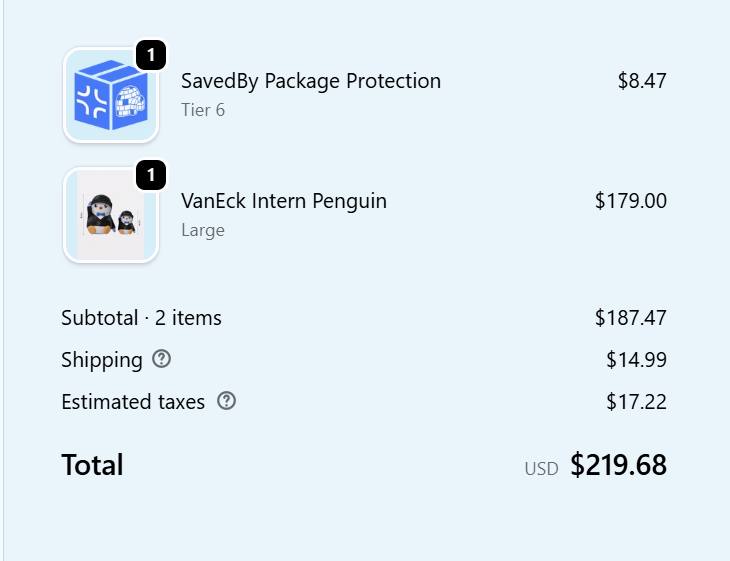Click the Shipping help question mark icon
Viewport: 730px width, 561px height.
click(x=161, y=360)
